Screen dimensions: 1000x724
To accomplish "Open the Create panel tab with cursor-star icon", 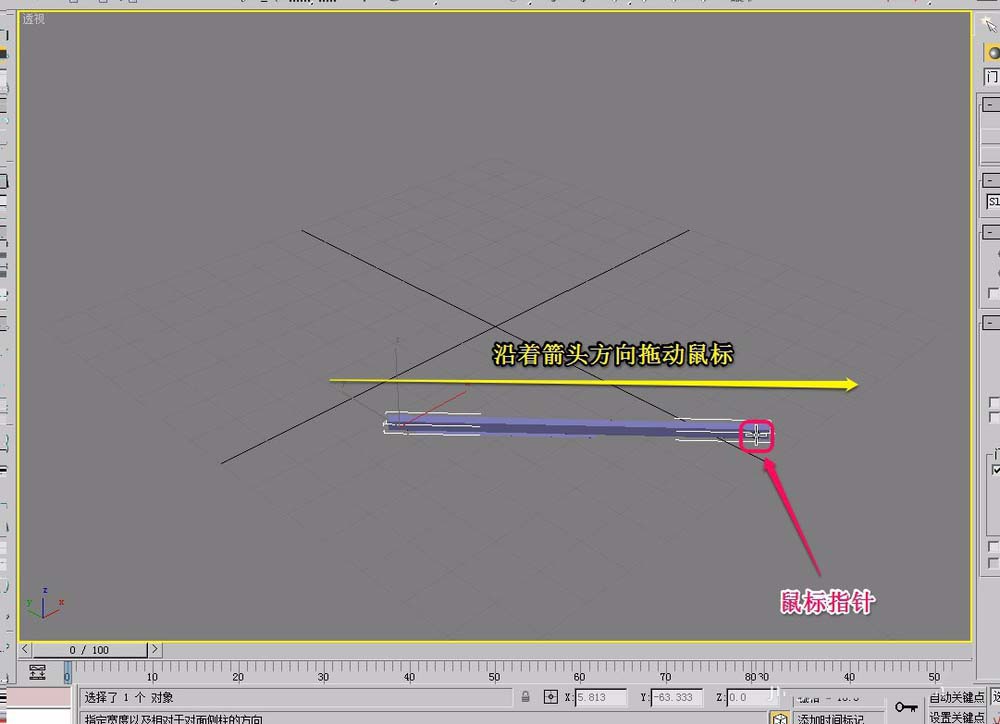I will tap(989, 25).
